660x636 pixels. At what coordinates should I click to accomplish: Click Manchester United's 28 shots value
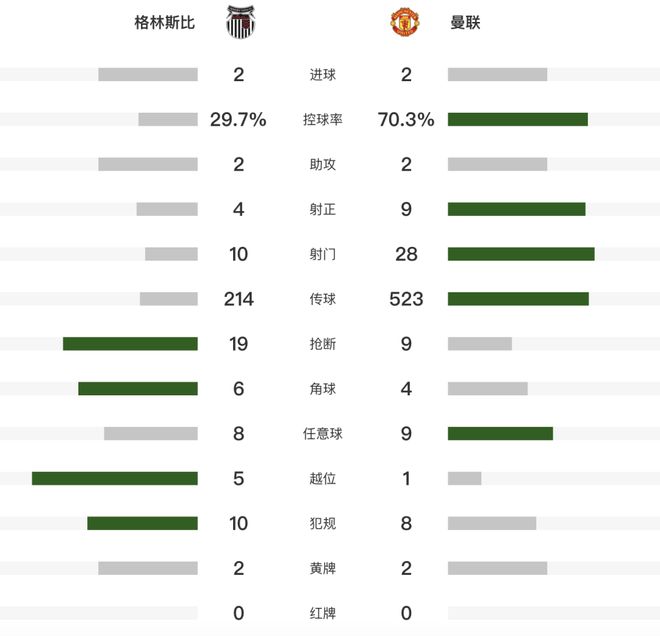coord(406,254)
